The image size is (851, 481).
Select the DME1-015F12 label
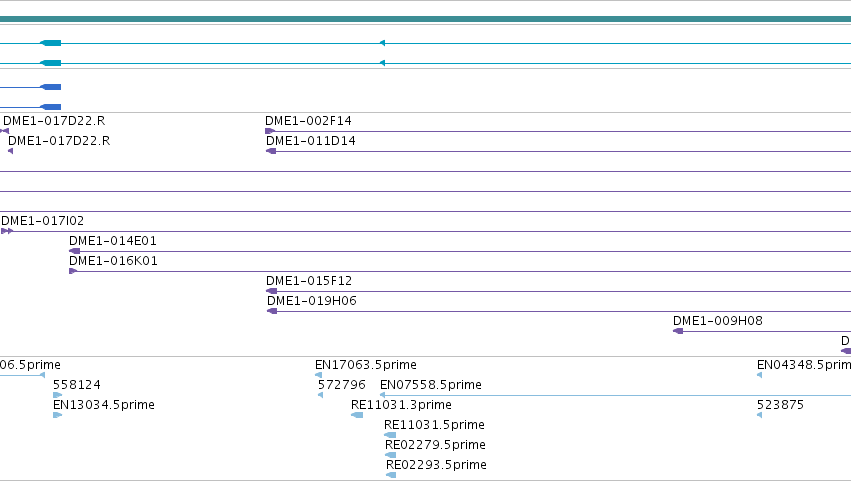309,281
